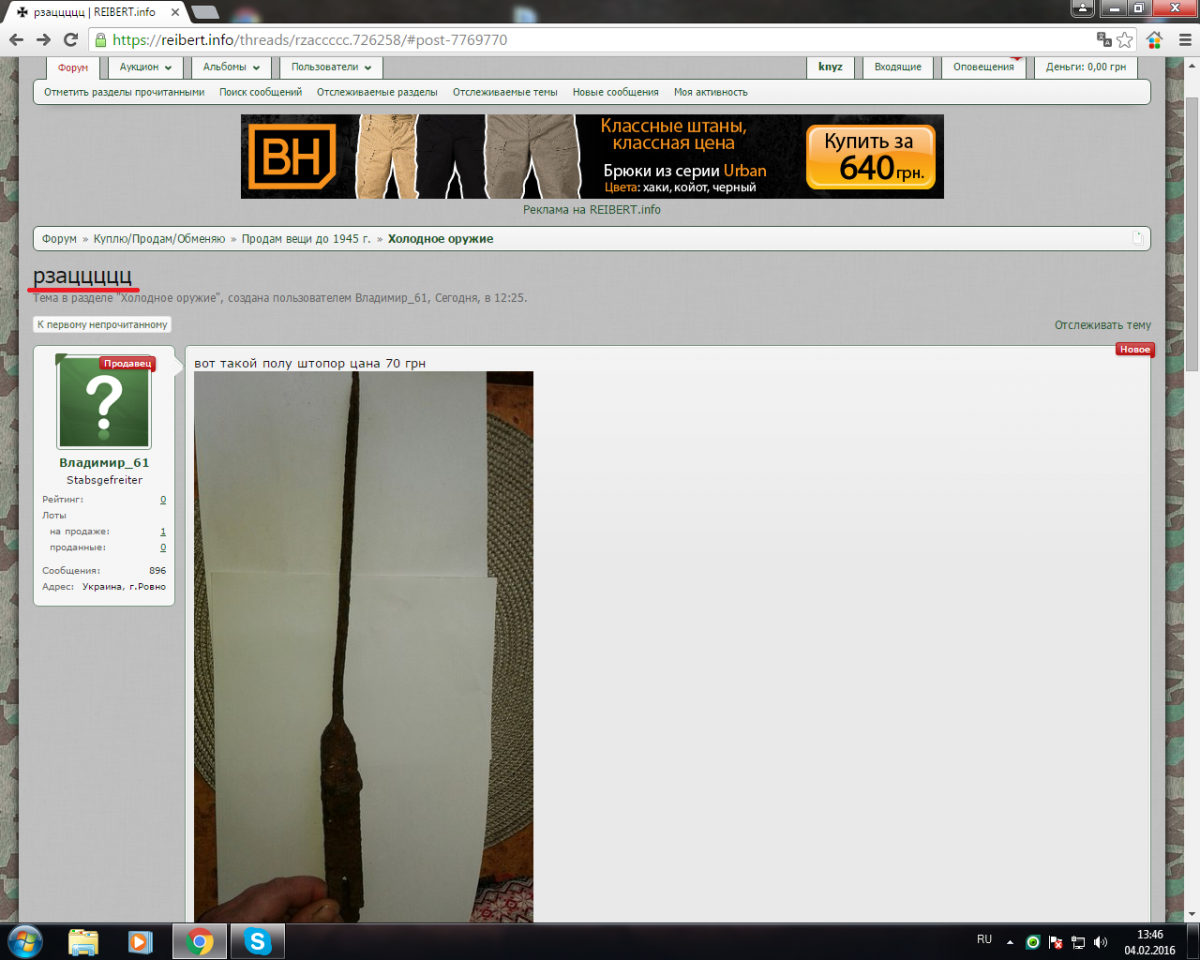The image size is (1200, 960).
Task: Show hidden tray icons arrow
Action: pyautogui.click(x=1010, y=942)
